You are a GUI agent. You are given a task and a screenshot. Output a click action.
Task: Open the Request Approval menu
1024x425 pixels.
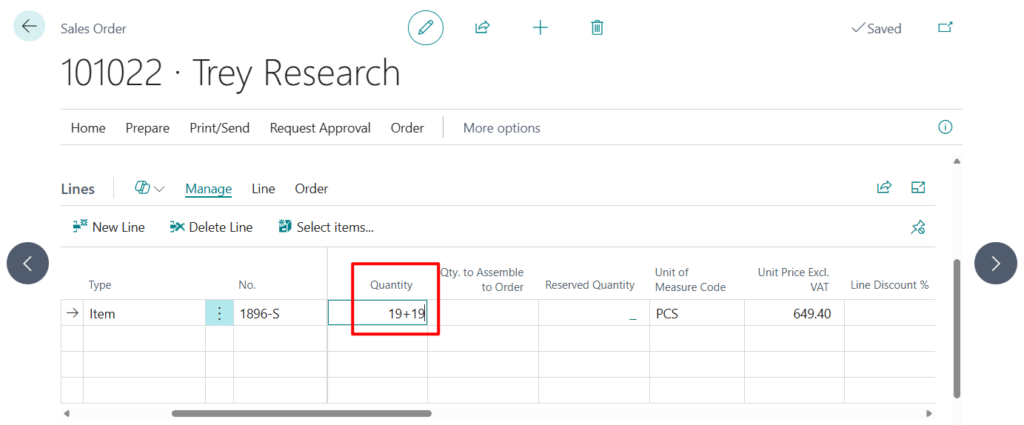click(320, 128)
